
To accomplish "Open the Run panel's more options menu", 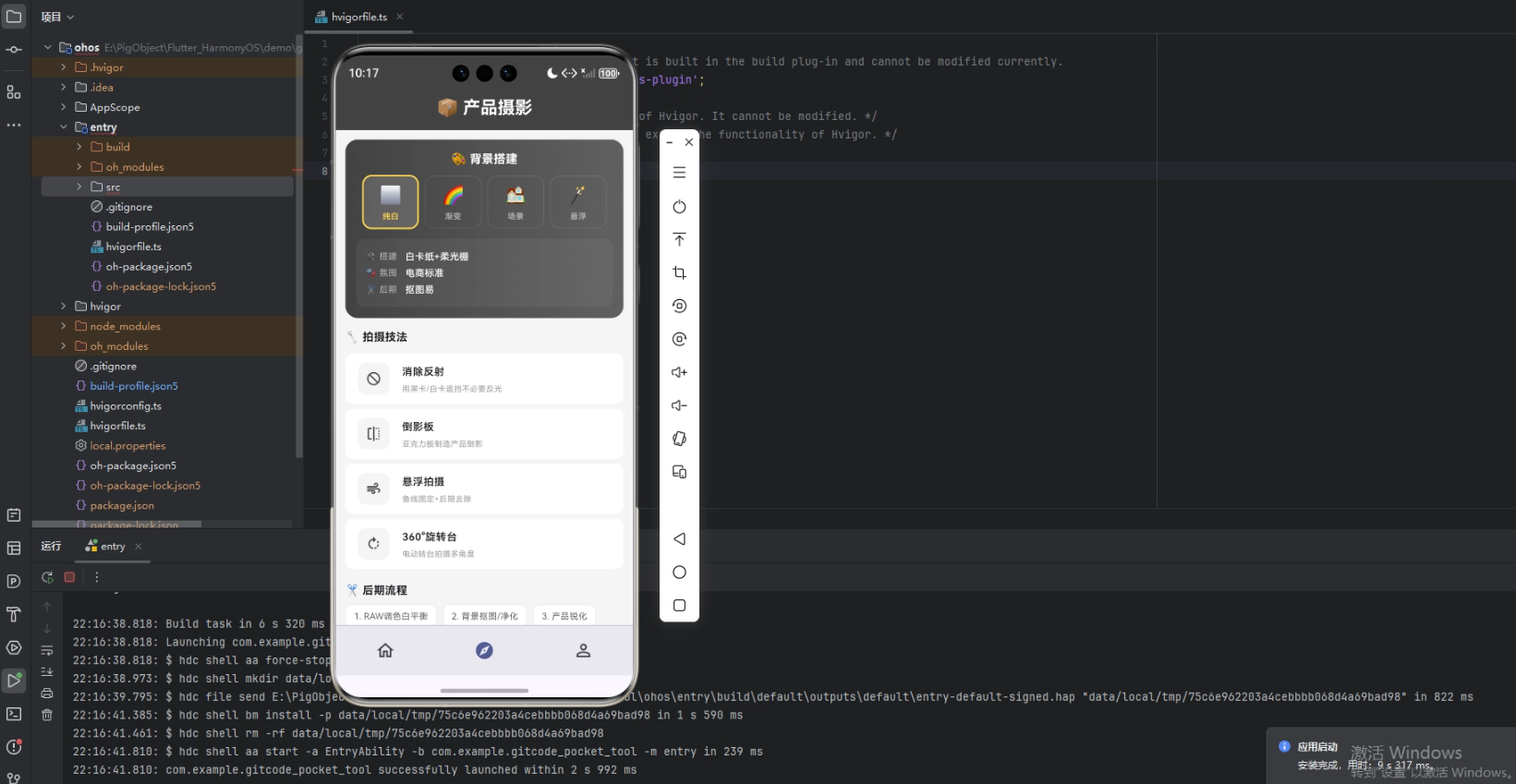I will coord(96,577).
